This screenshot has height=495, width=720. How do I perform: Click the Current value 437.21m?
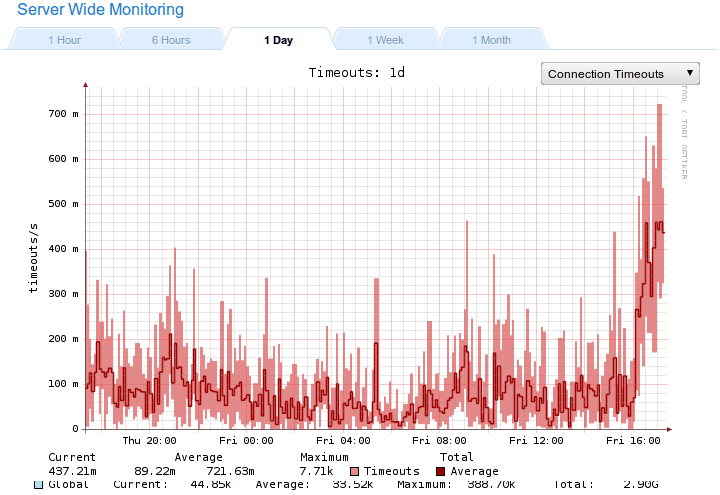click(73, 471)
